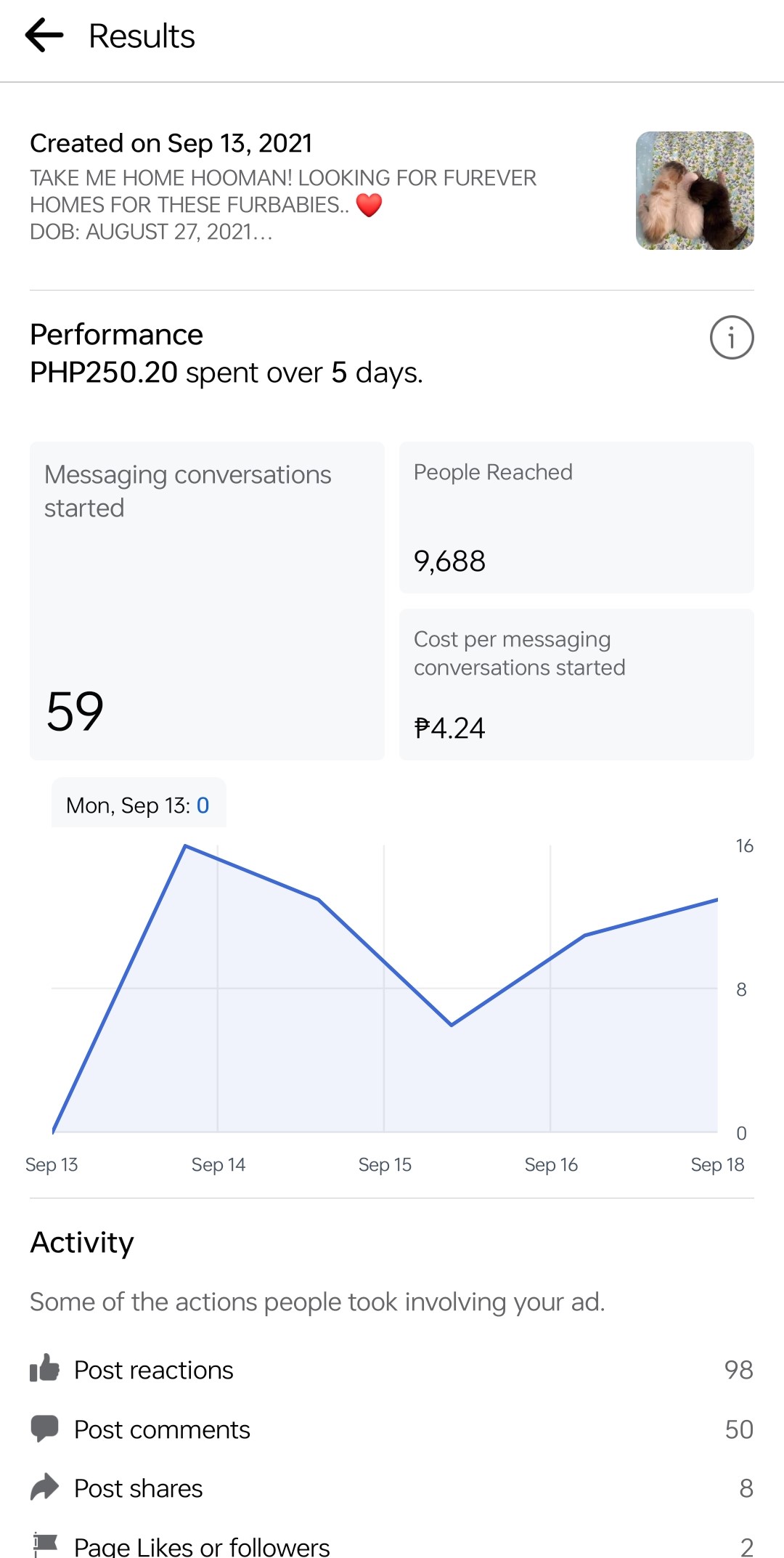Tap the Post comments count 50
Viewport: 784px width, 1558px height.
click(739, 1429)
